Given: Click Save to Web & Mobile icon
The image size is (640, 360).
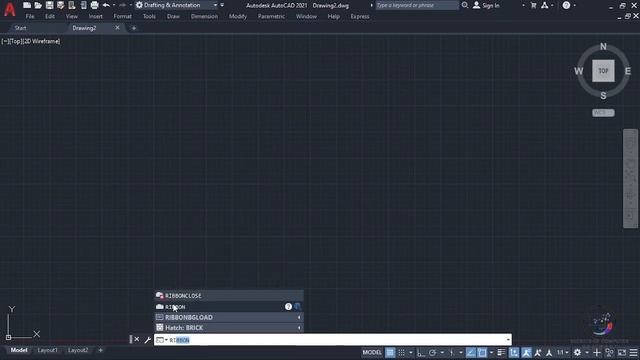Looking at the screenshot, I should [83, 5].
